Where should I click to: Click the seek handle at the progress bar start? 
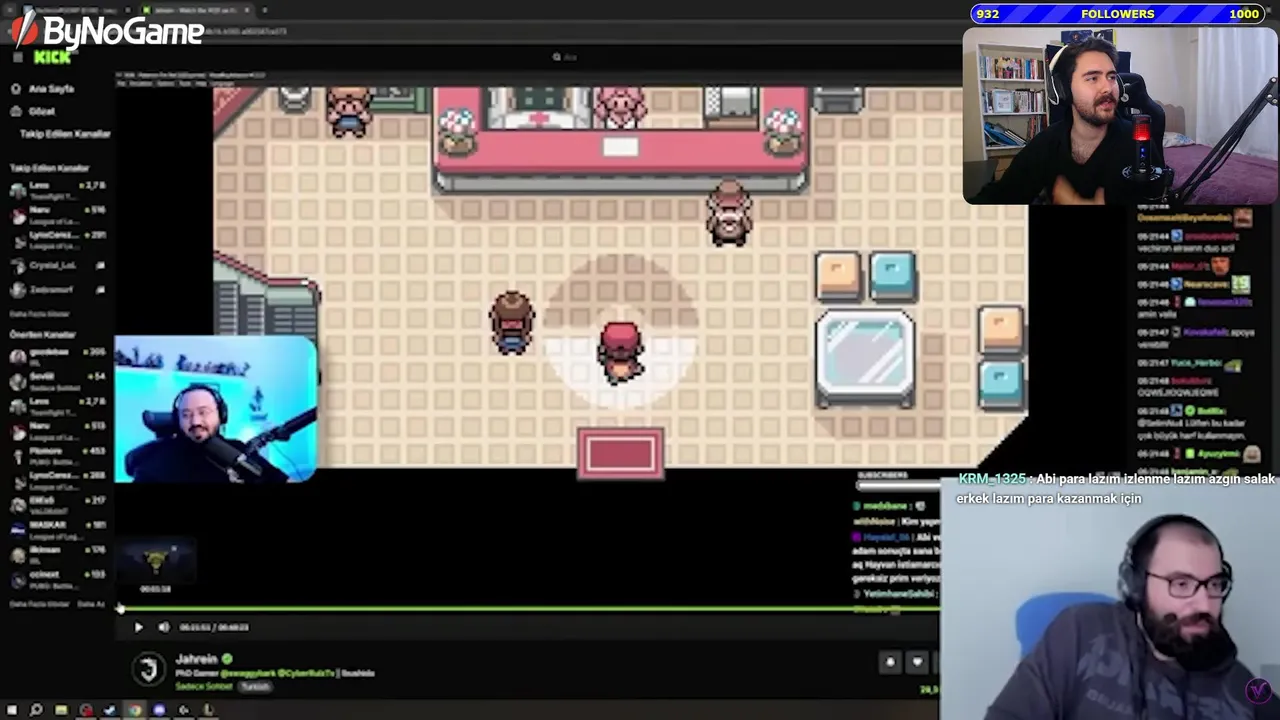pos(120,608)
